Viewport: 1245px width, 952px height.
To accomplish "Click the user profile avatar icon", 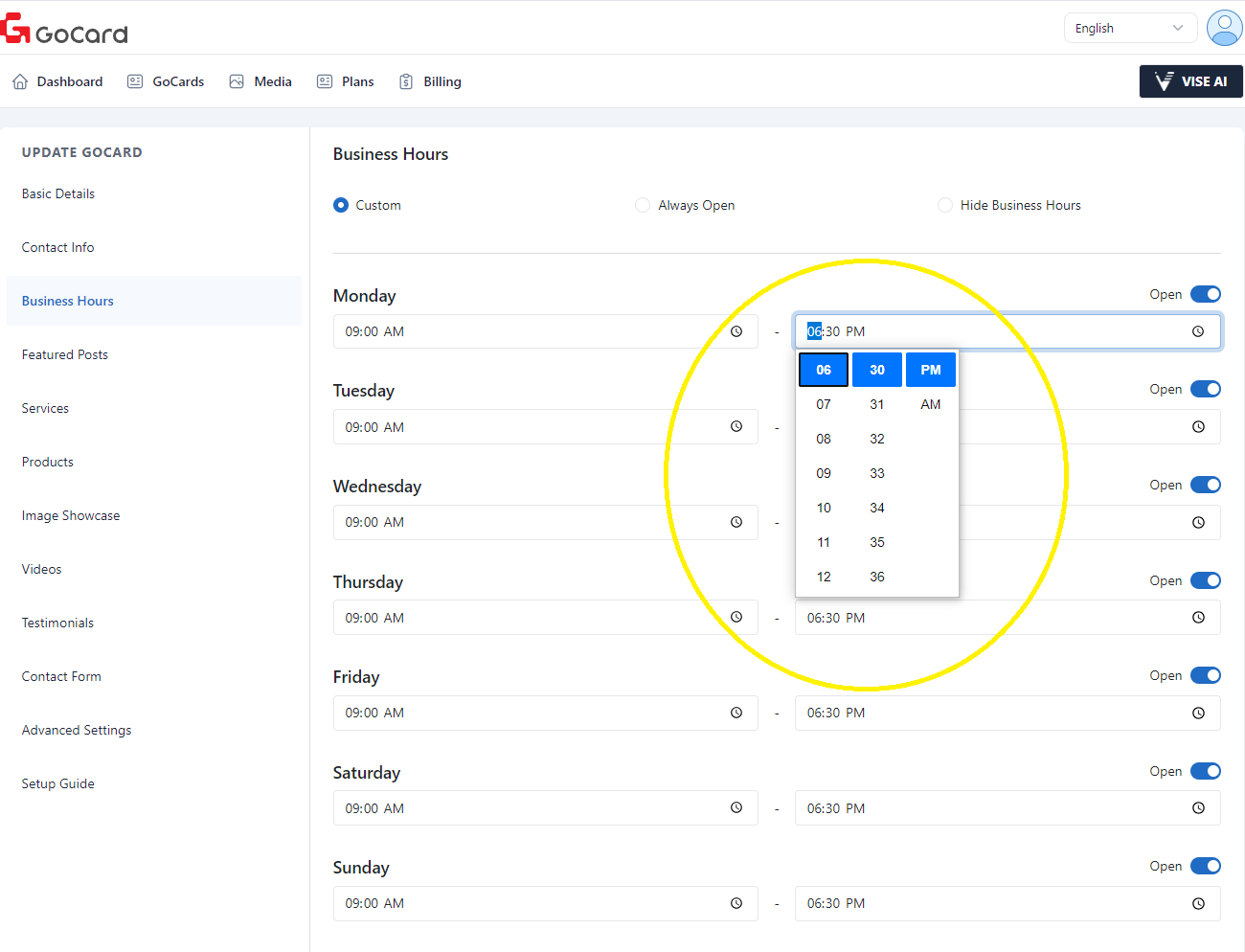I will pos(1224,28).
